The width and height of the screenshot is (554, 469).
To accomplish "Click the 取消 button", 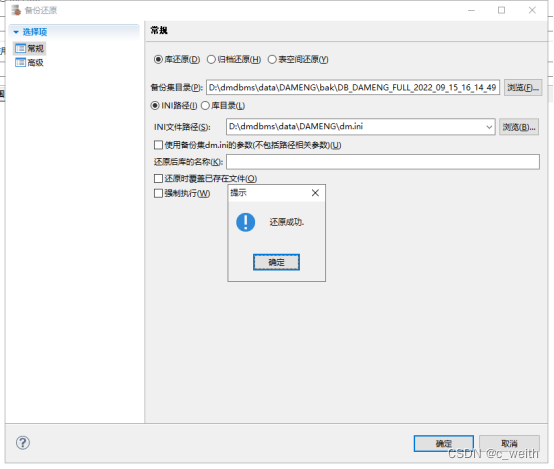I will point(509,443).
